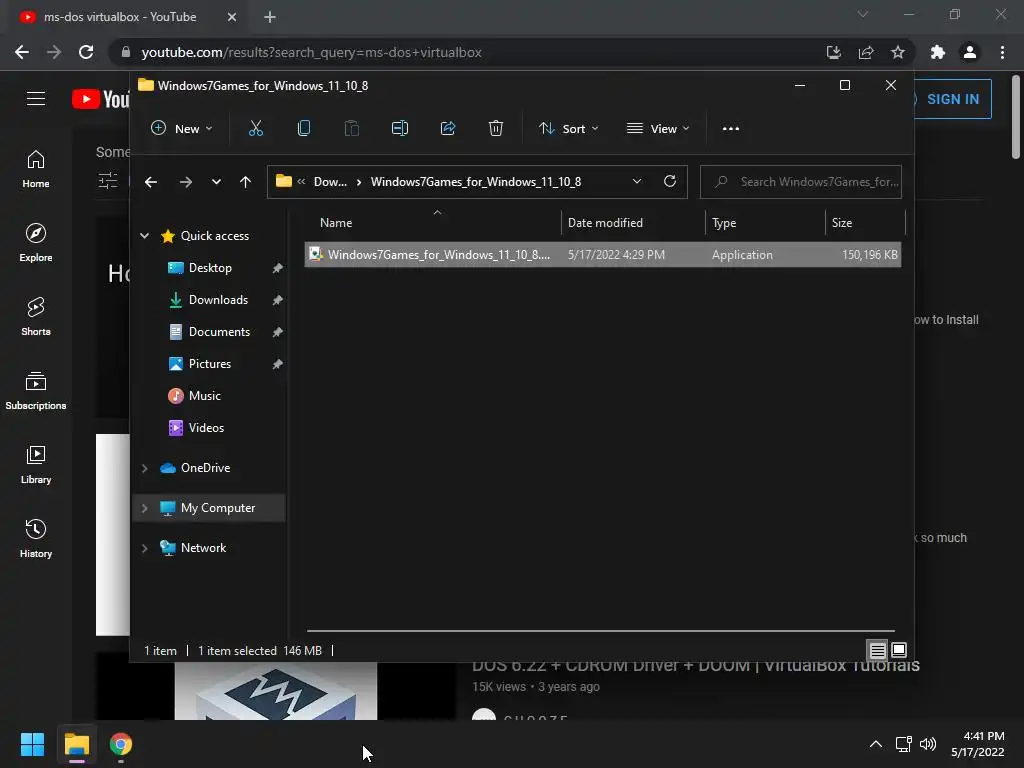Expand the Network tree node

tap(145, 548)
